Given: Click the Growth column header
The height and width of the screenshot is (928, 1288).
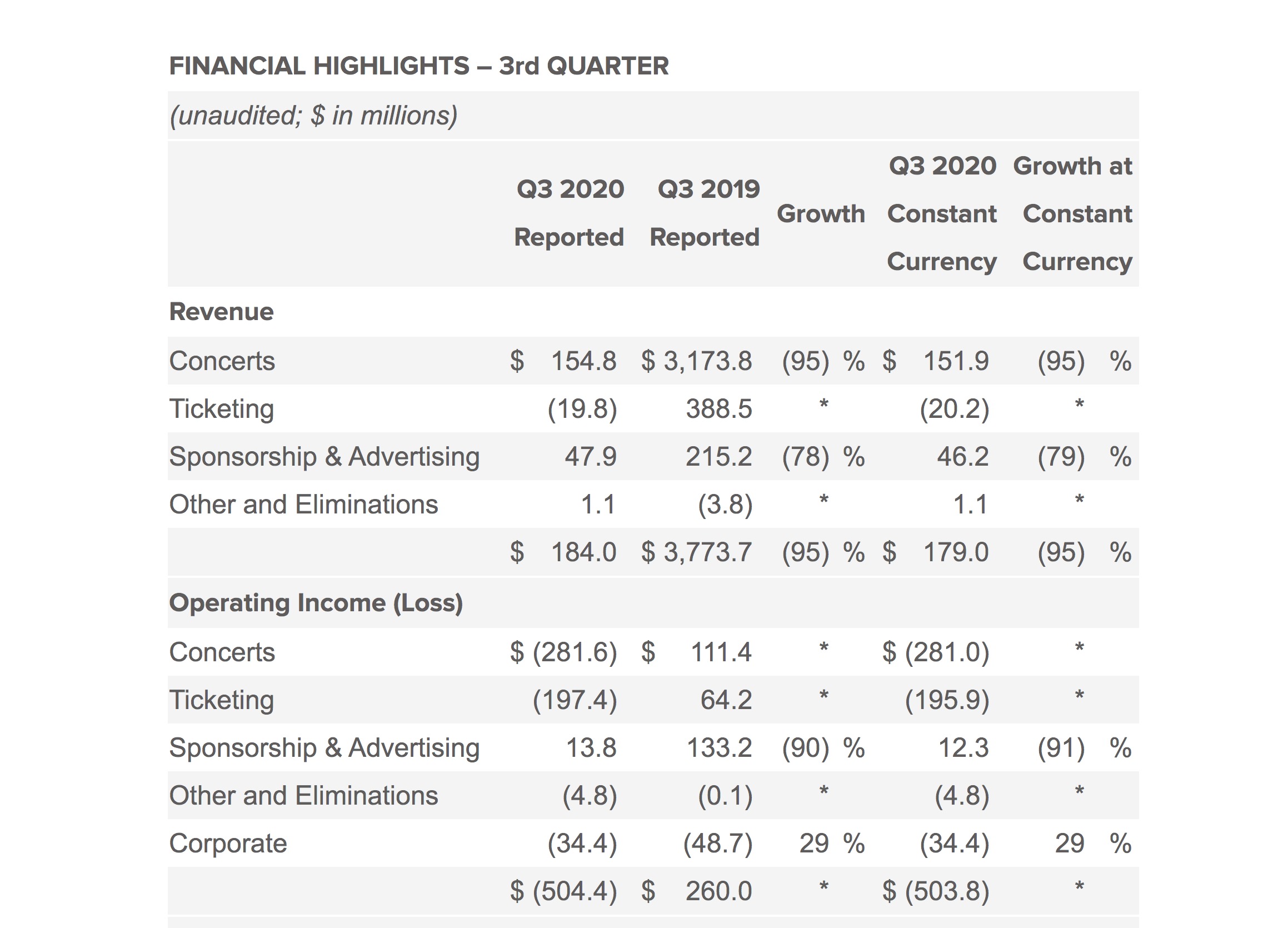Looking at the screenshot, I should [x=821, y=214].
